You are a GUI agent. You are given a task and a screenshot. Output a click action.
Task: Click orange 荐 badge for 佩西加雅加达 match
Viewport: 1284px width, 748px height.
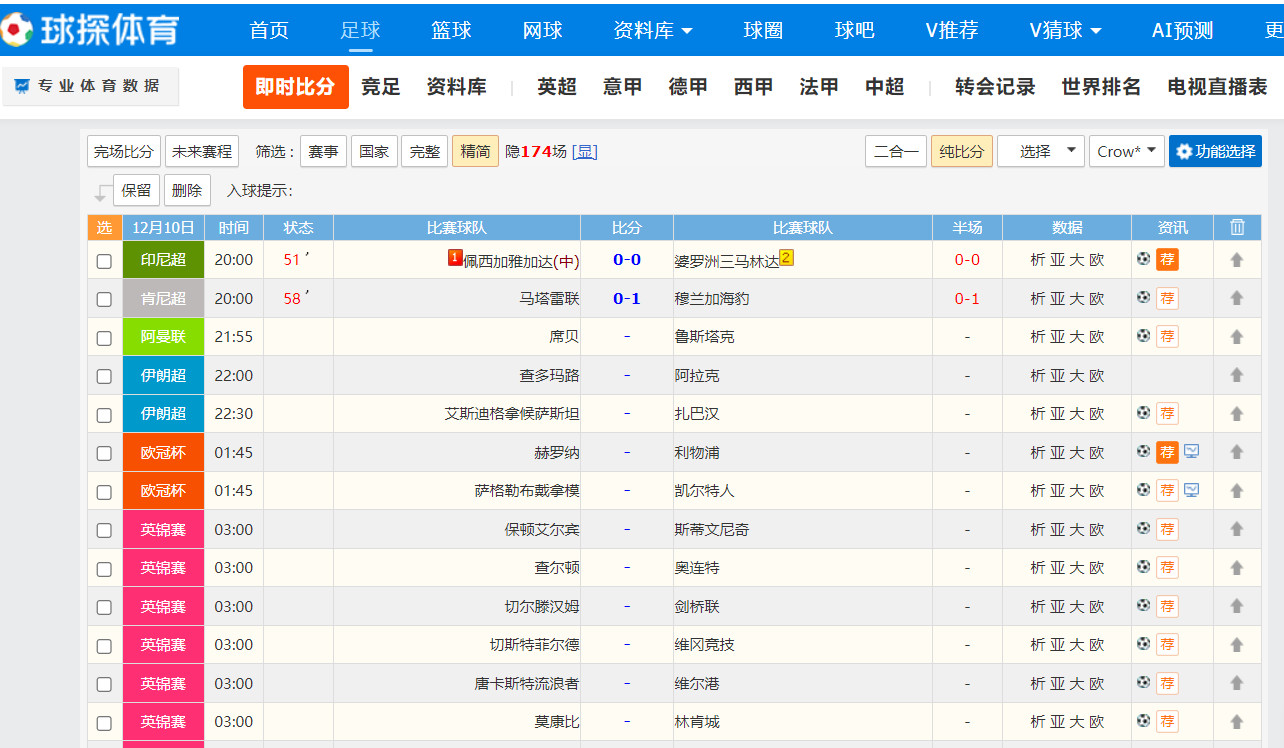(1167, 260)
